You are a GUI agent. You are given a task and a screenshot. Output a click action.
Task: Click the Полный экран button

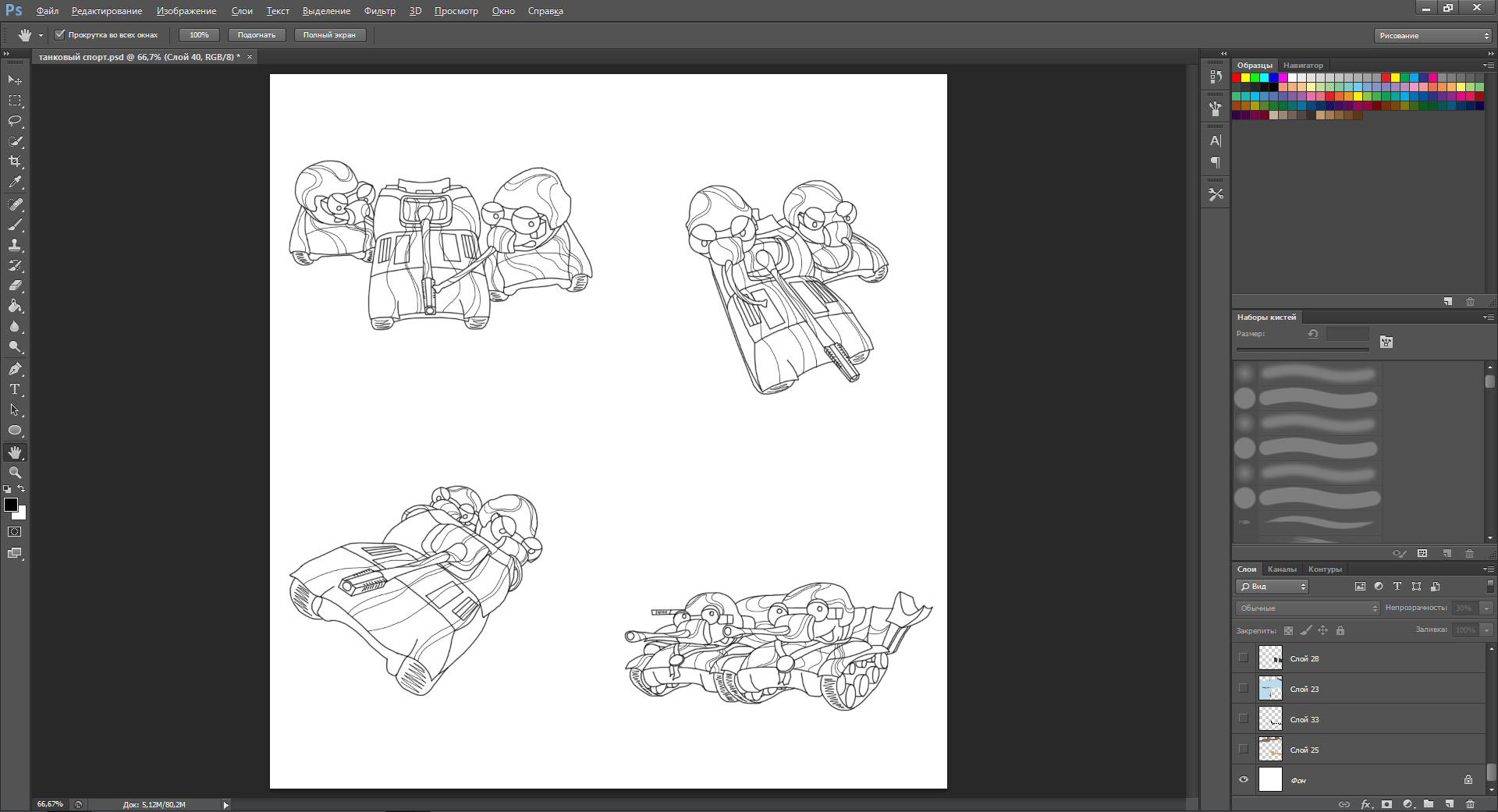(x=329, y=34)
